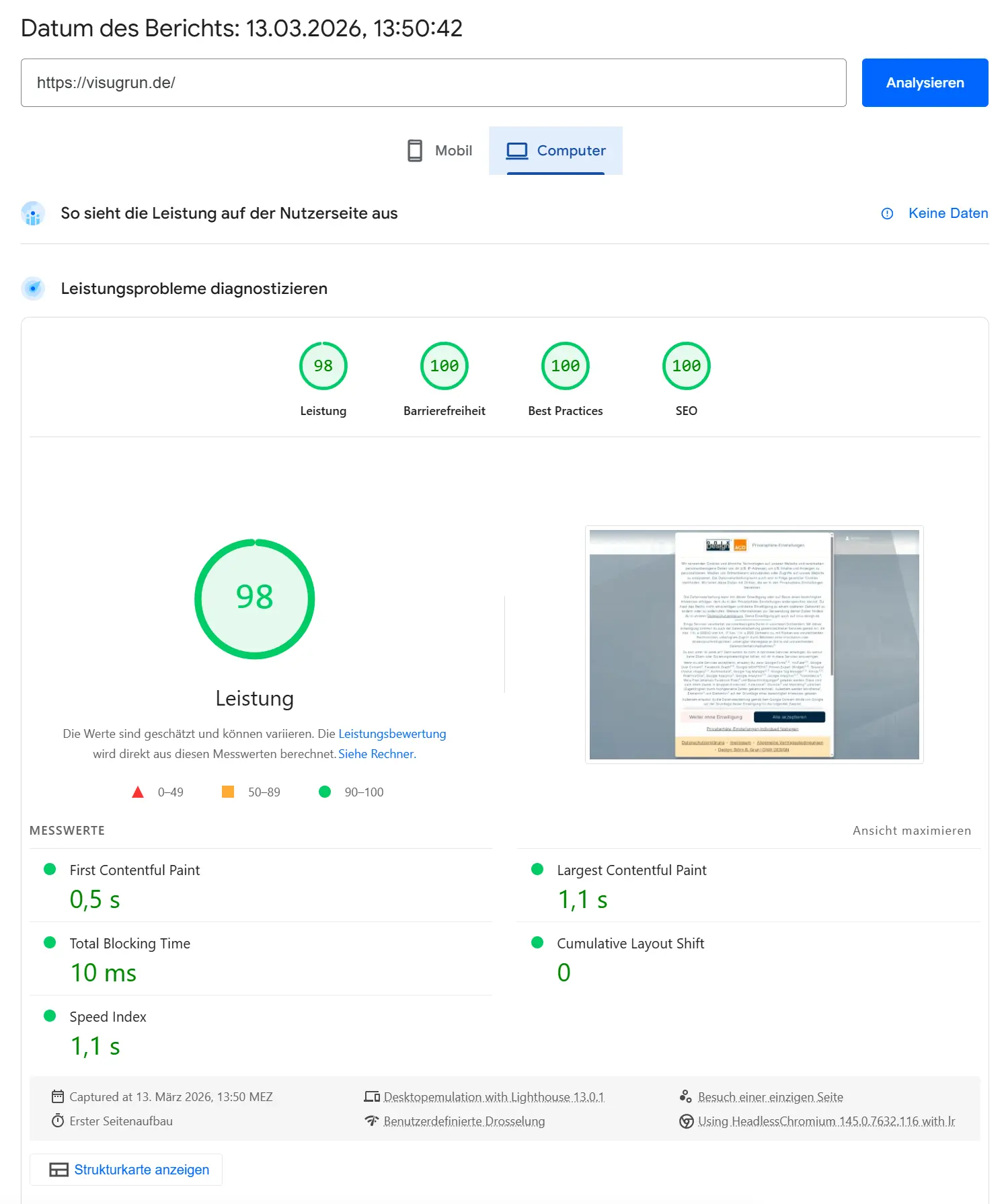This screenshot has width=1006, height=1204.
Task: Click the SEO 100 score gauge
Action: tap(686, 367)
